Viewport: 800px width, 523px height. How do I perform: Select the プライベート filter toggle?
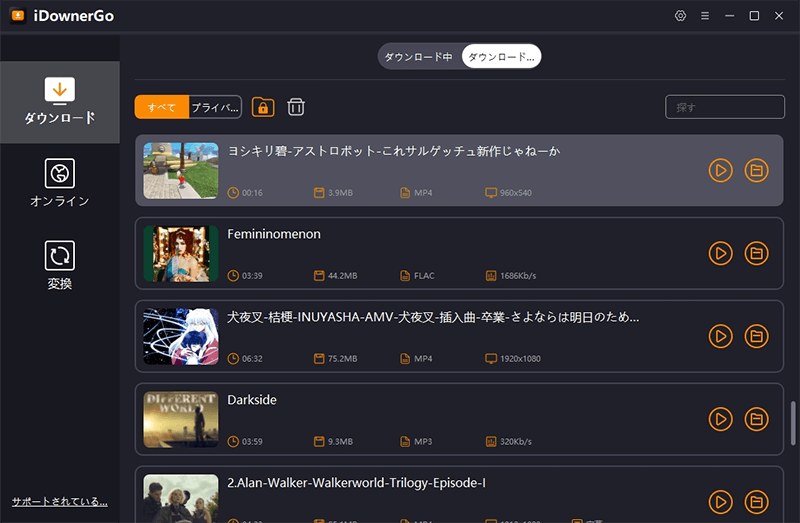tap(215, 107)
